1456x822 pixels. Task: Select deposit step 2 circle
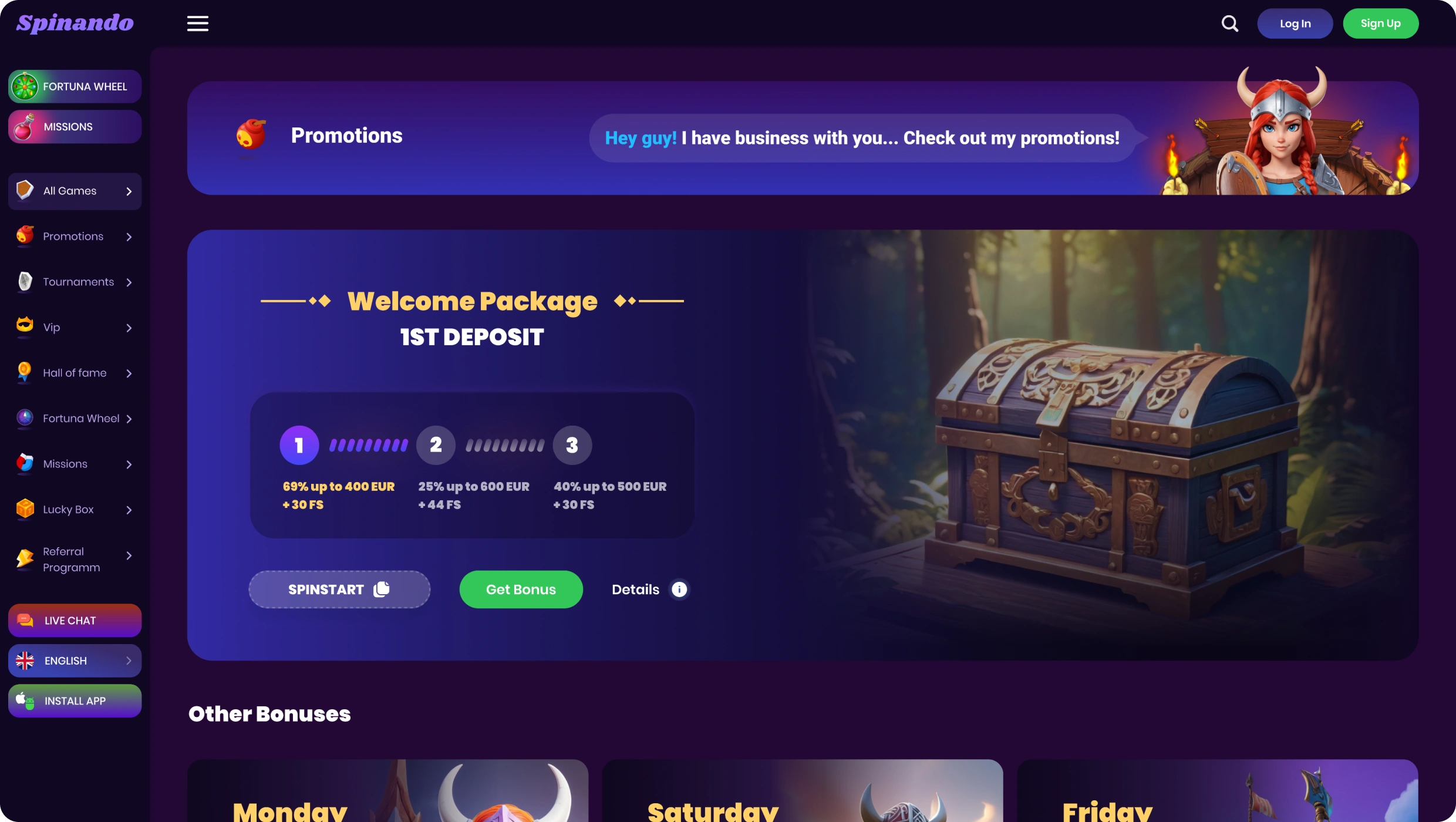(436, 445)
